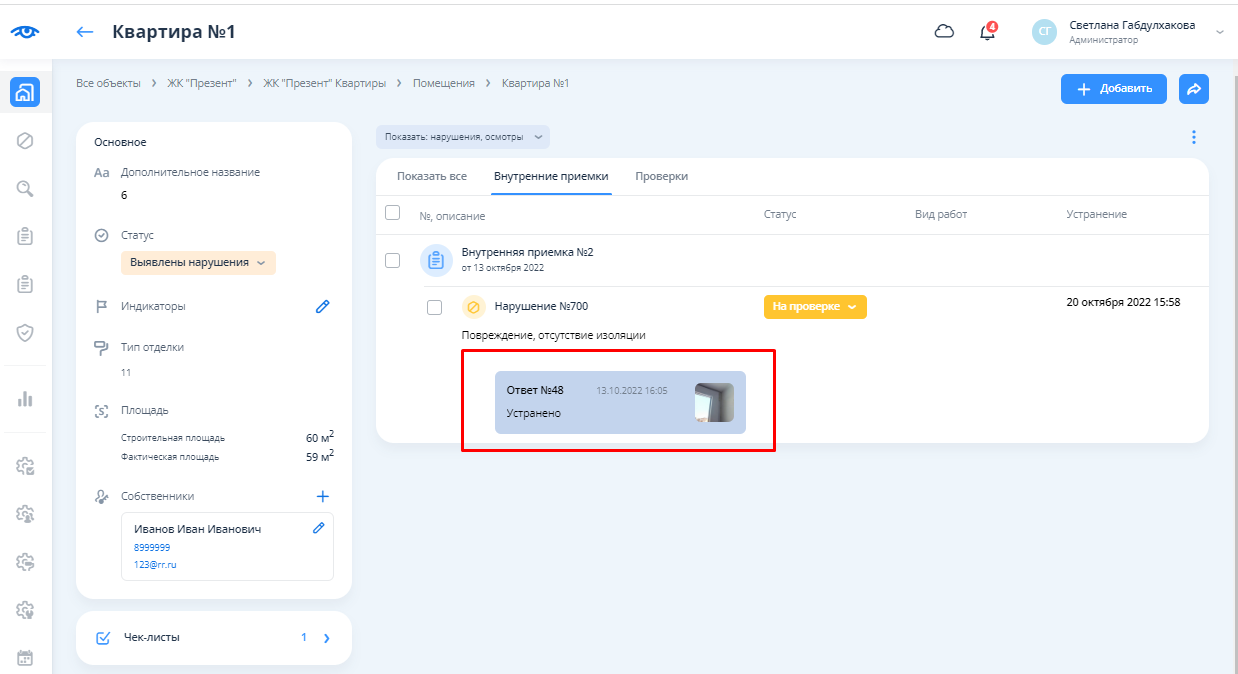Click the back arrow next to Квартира №1

tap(85, 32)
